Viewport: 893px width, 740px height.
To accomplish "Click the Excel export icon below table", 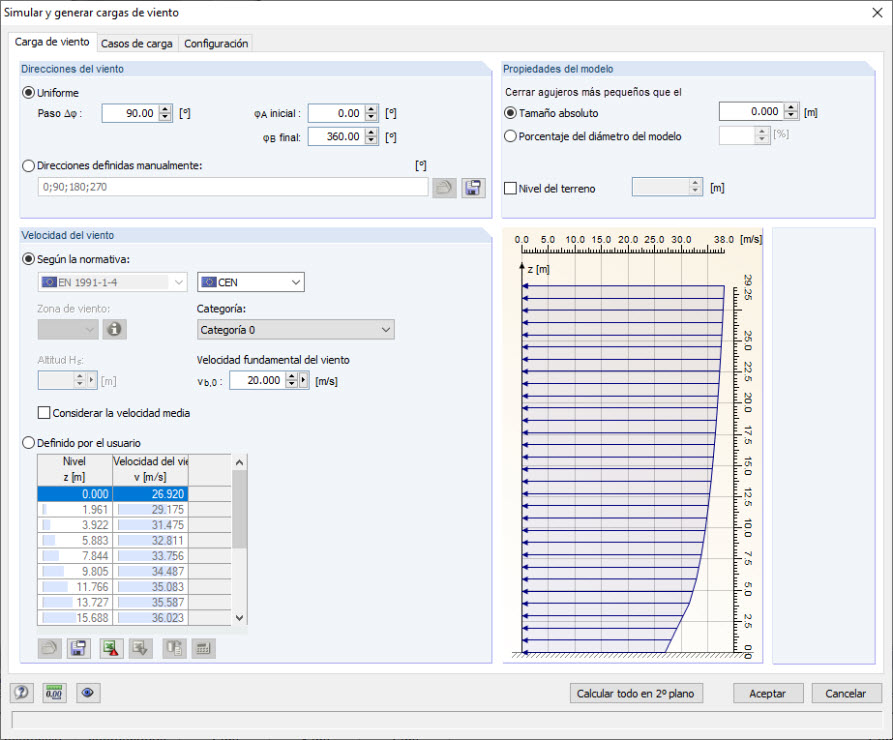I will (111, 648).
